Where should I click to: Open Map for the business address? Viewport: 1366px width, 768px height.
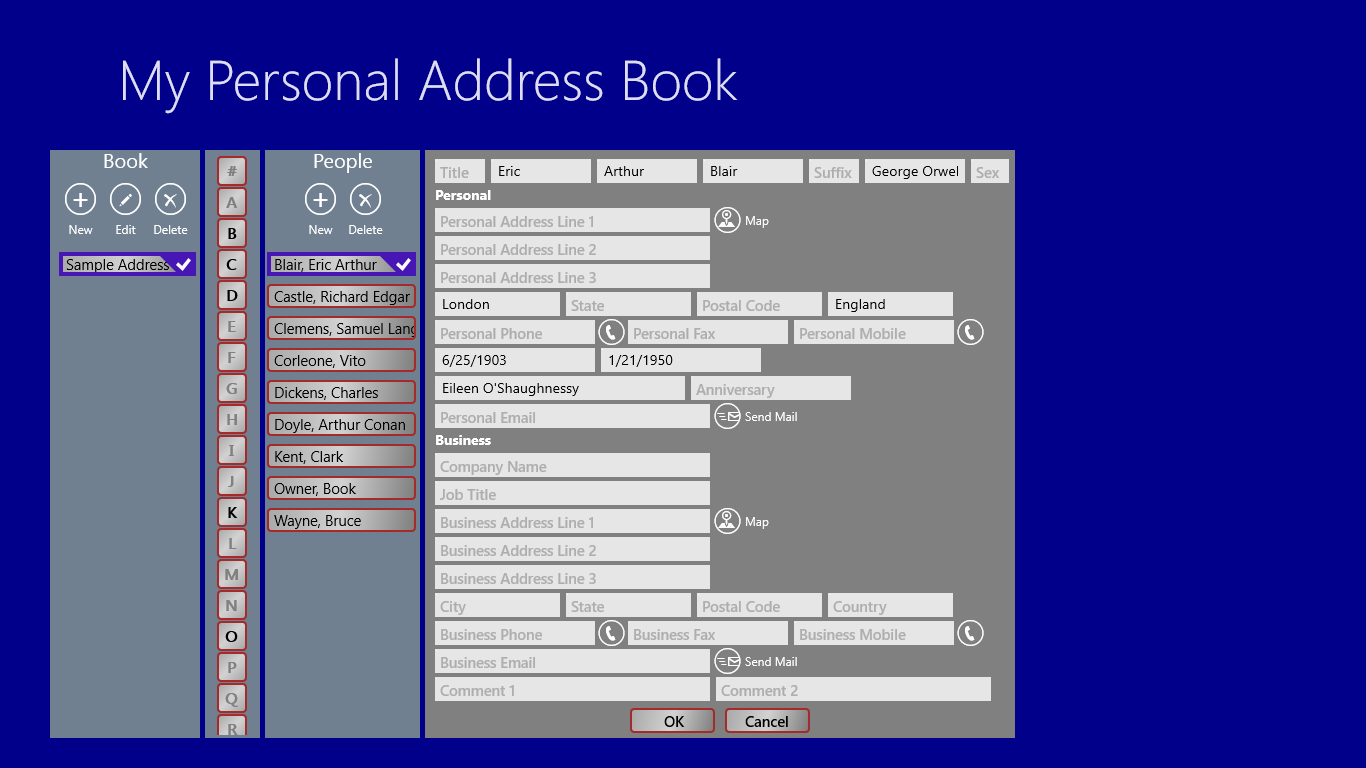click(x=727, y=521)
